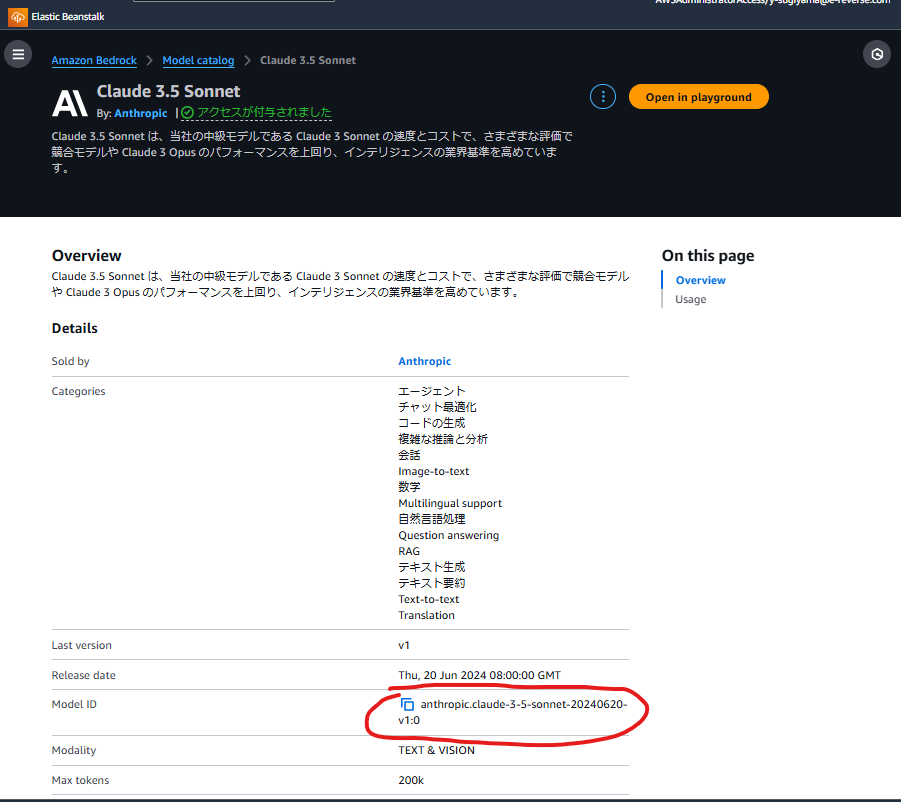This screenshot has width=901, height=802.
Task: Click the Model ID label
Action: click(74, 704)
